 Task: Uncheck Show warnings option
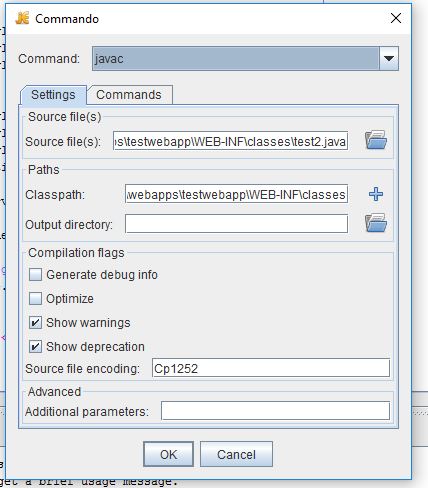[x=35, y=323]
